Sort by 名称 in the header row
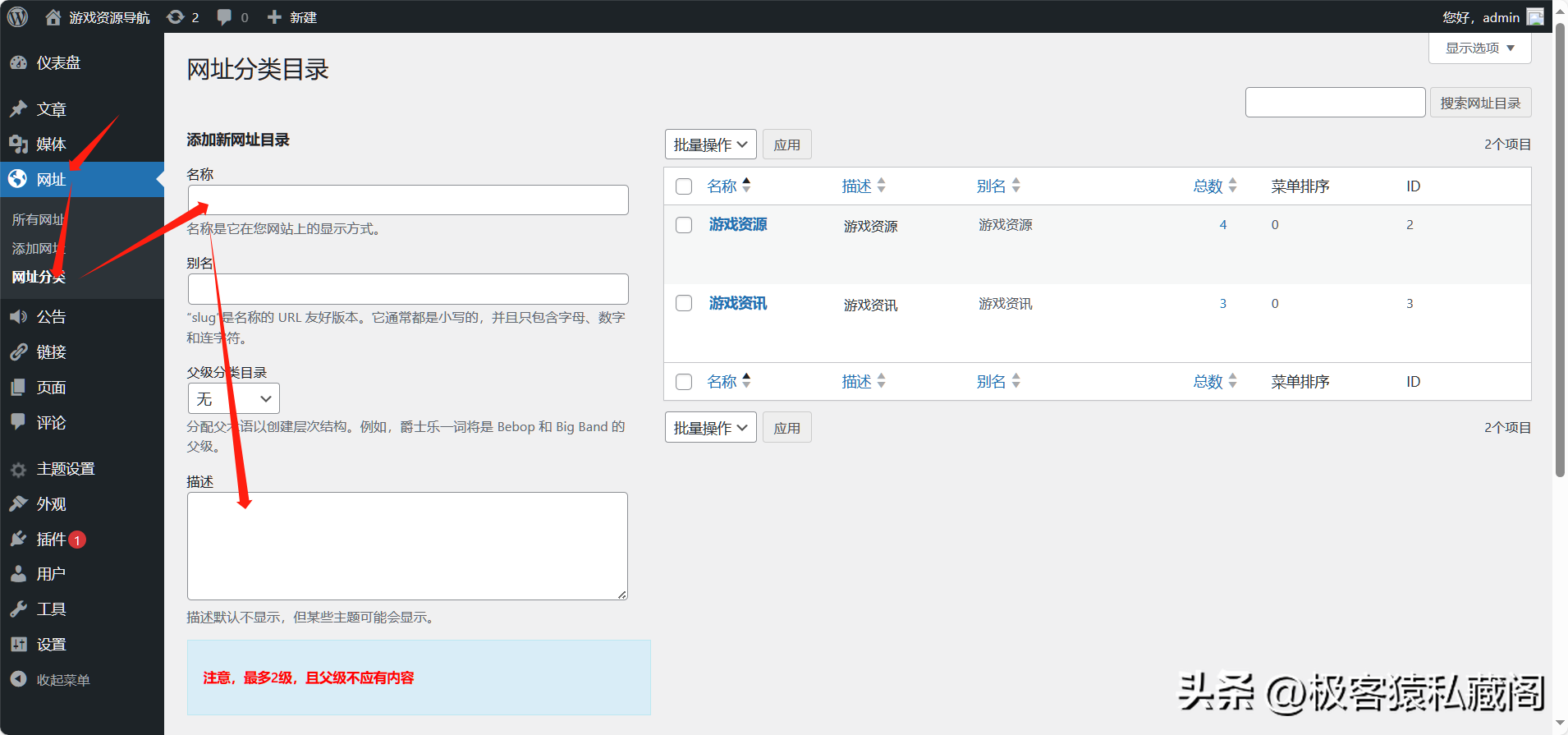Viewport: 1568px width, 735px height. [729, 186]
